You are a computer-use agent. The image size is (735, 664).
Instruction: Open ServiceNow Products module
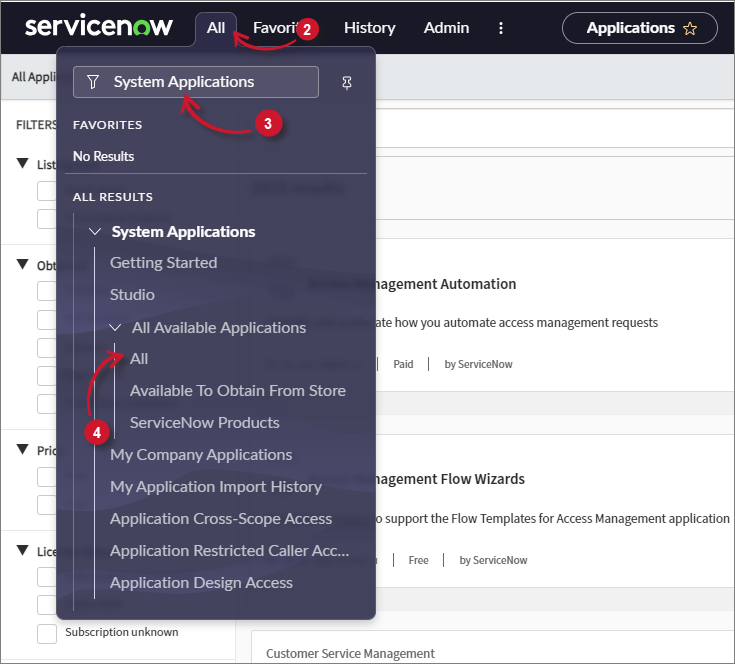click(204, 423)
